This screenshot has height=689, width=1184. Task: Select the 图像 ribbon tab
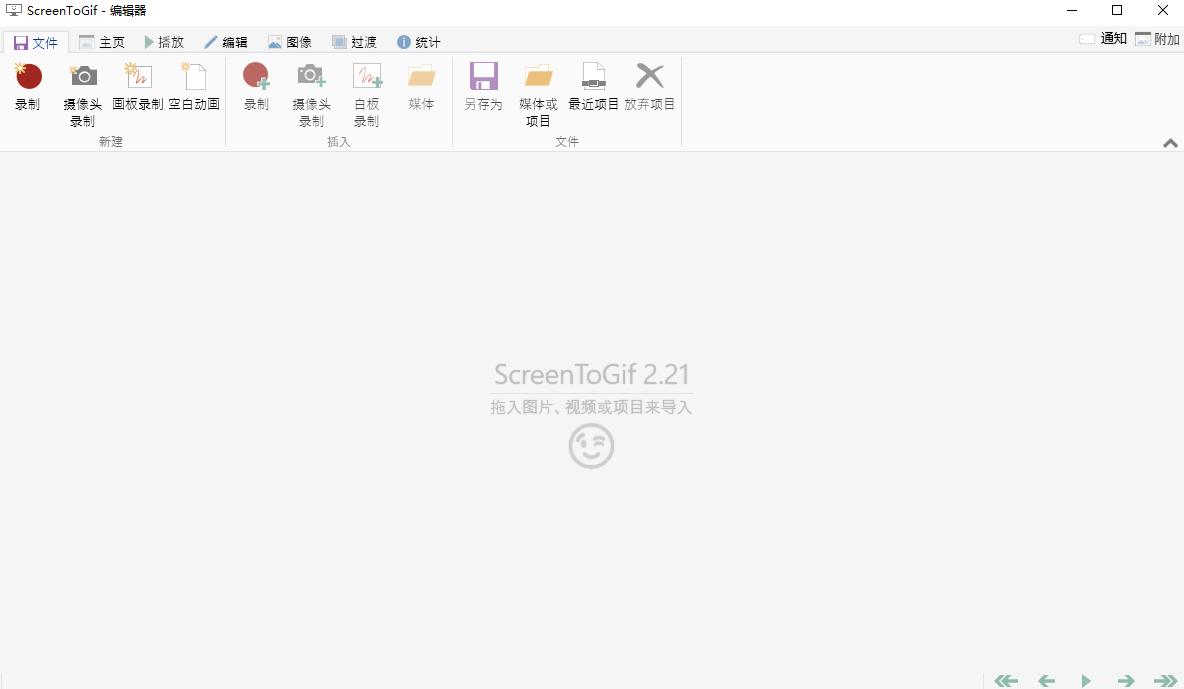tap(290, 42)
